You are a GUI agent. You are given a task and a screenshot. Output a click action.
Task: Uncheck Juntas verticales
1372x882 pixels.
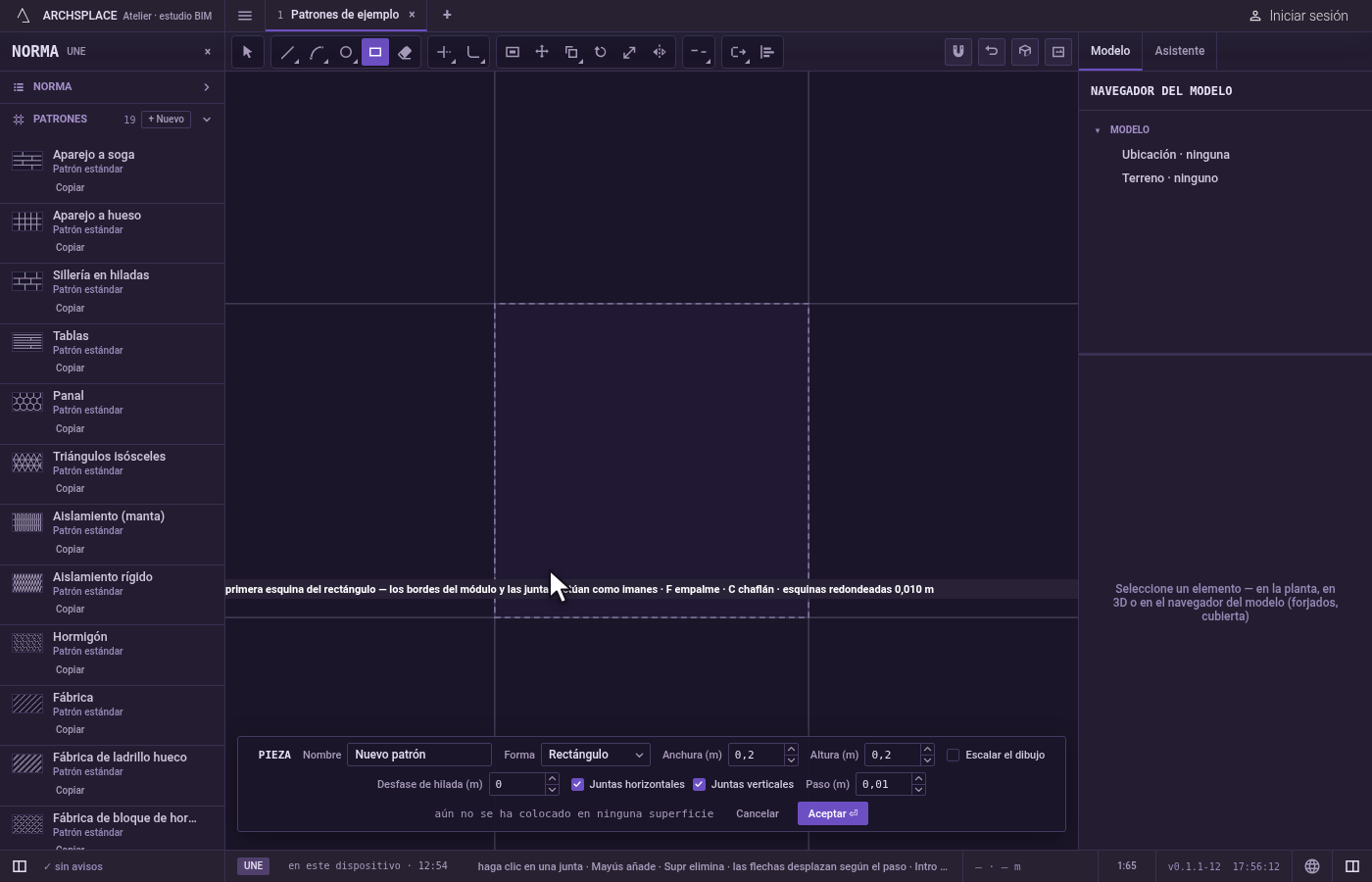(x=699, y=785)
